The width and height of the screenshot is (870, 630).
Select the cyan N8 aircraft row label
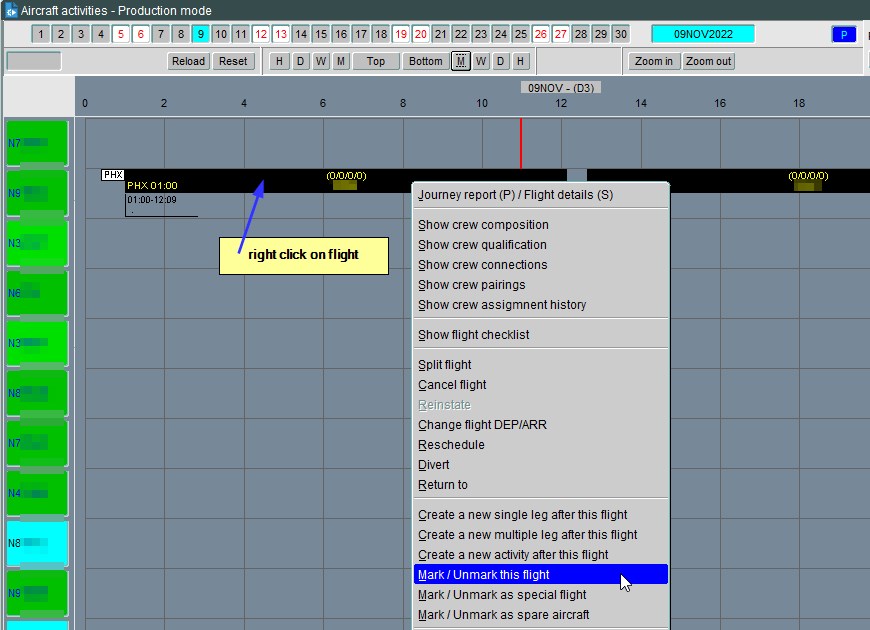point(37,544)
